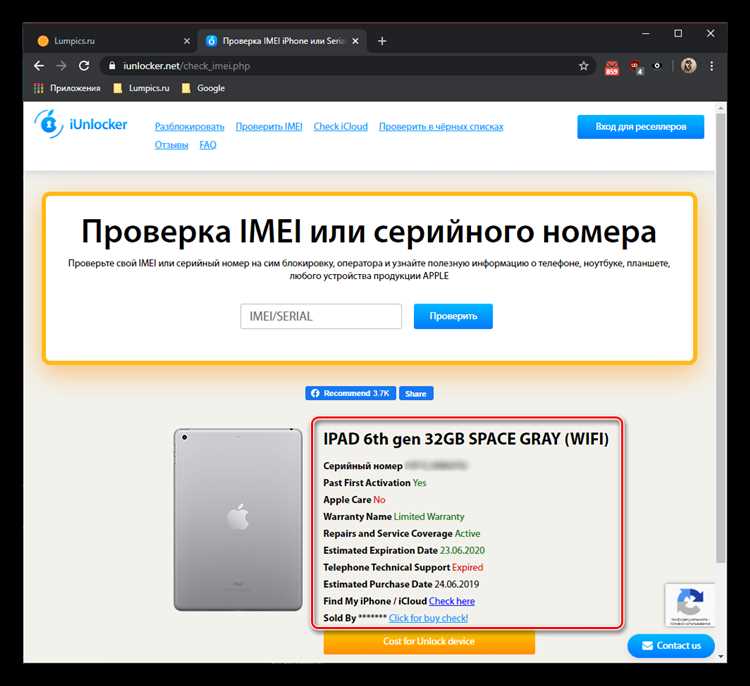The image size is (750, 686).
Task: Select the purchase date 24.06.2019
Action: (x=456, y=584)
